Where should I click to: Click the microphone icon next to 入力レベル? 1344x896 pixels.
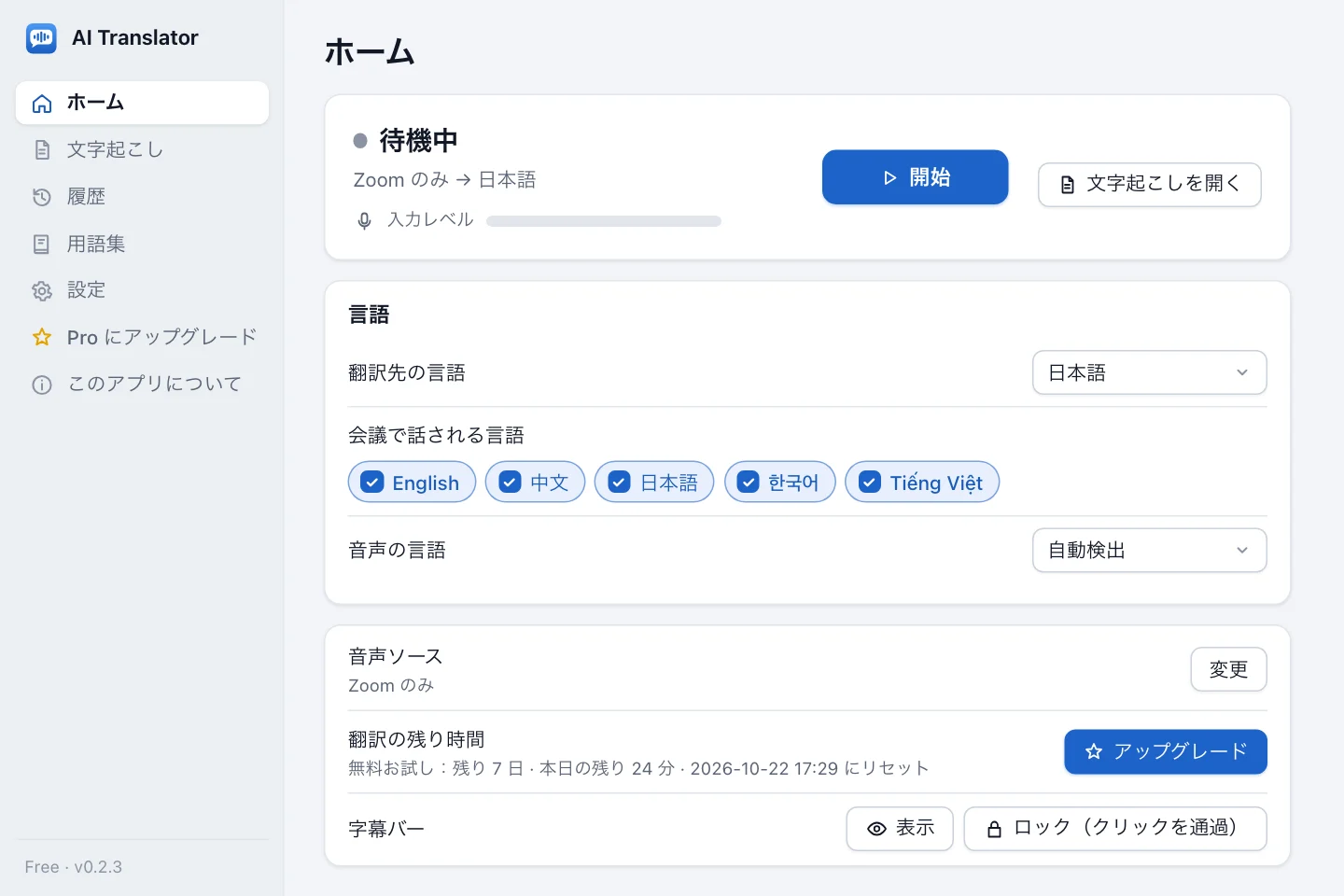(365, 221)
